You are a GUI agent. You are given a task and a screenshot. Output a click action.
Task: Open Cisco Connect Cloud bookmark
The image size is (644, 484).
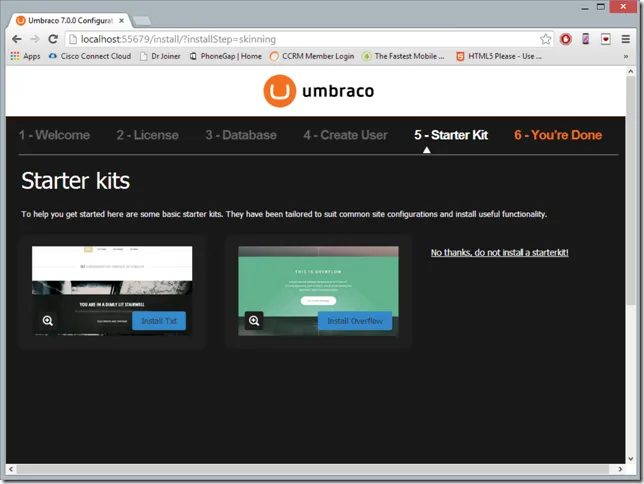(90, 56)
